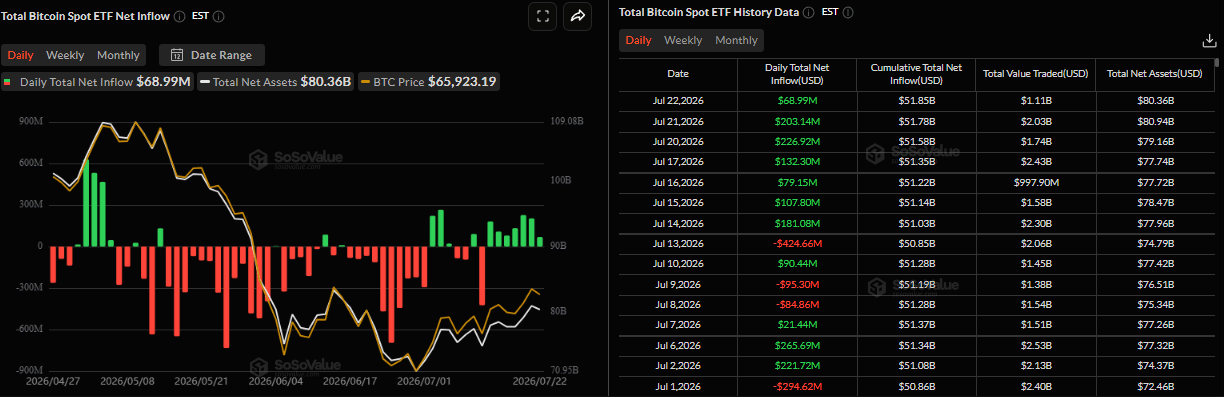Switch history table to Weekly
Viewport: 1224px width, 397px height.
683,40
